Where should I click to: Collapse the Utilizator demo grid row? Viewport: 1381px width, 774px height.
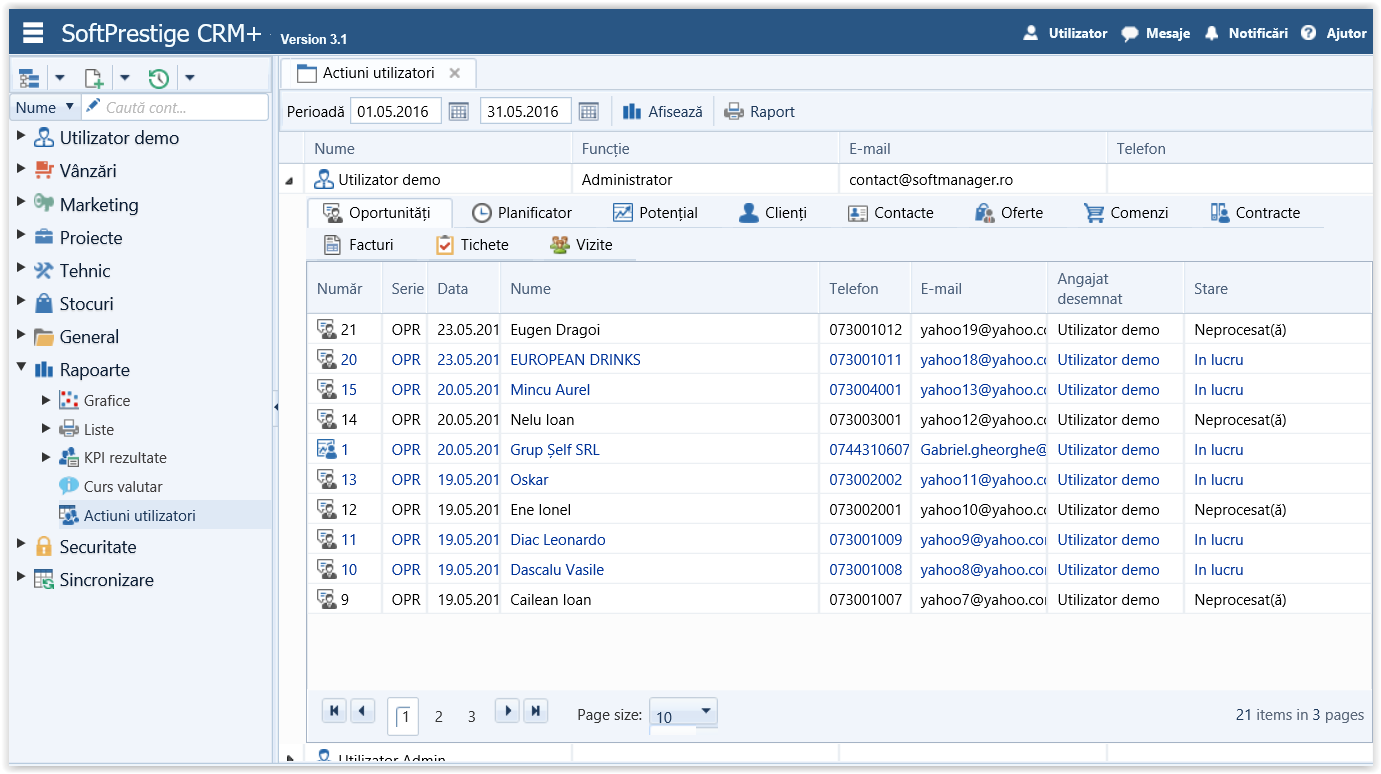(290, 181)
